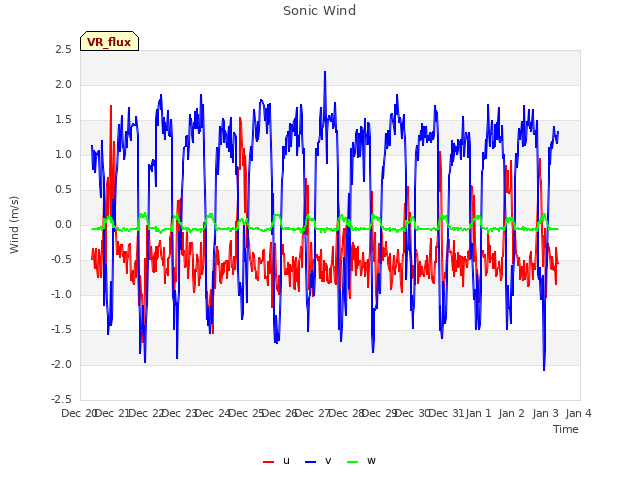
Task: Click the -2.0 y-axis tick label
Action: (x=61, y=365)
